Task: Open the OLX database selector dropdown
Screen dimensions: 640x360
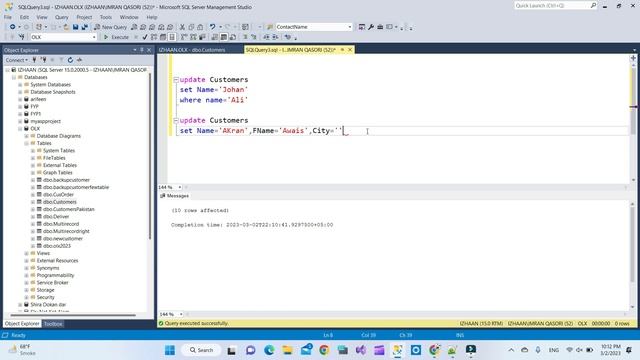Action: tap(94, 37)
